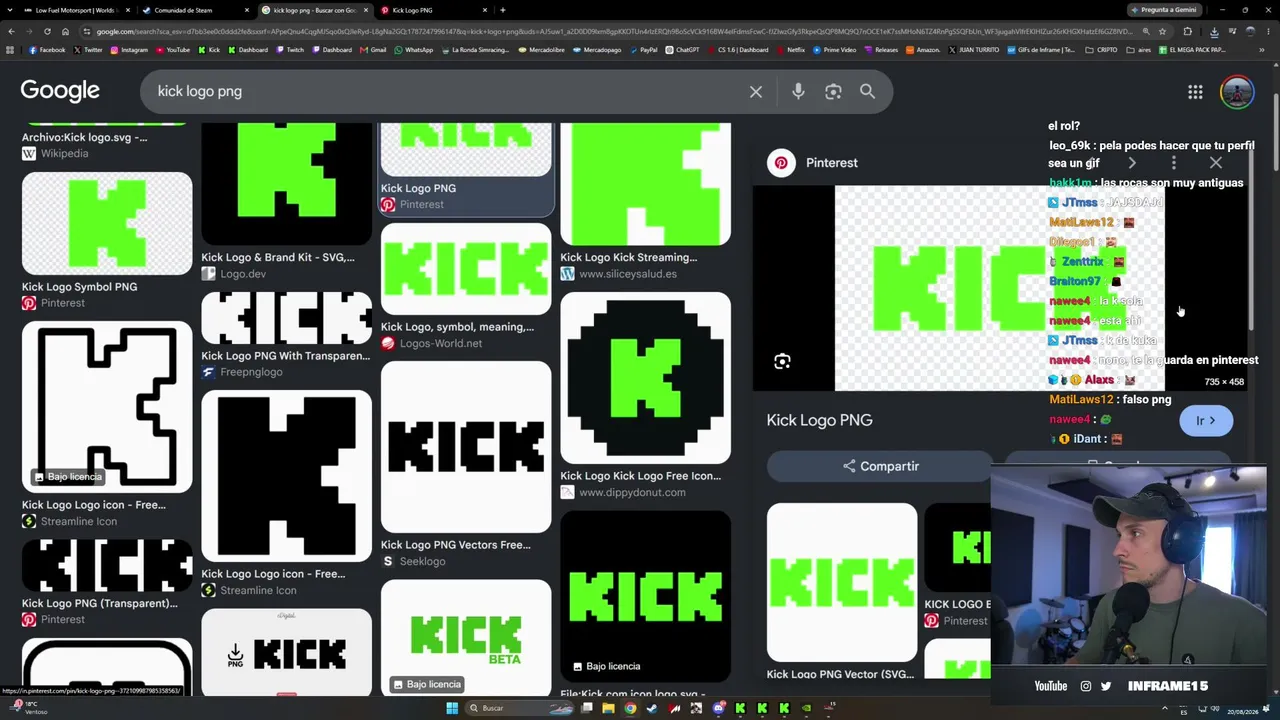Click the Pinterest source icon in preview panel

(781, 163)
